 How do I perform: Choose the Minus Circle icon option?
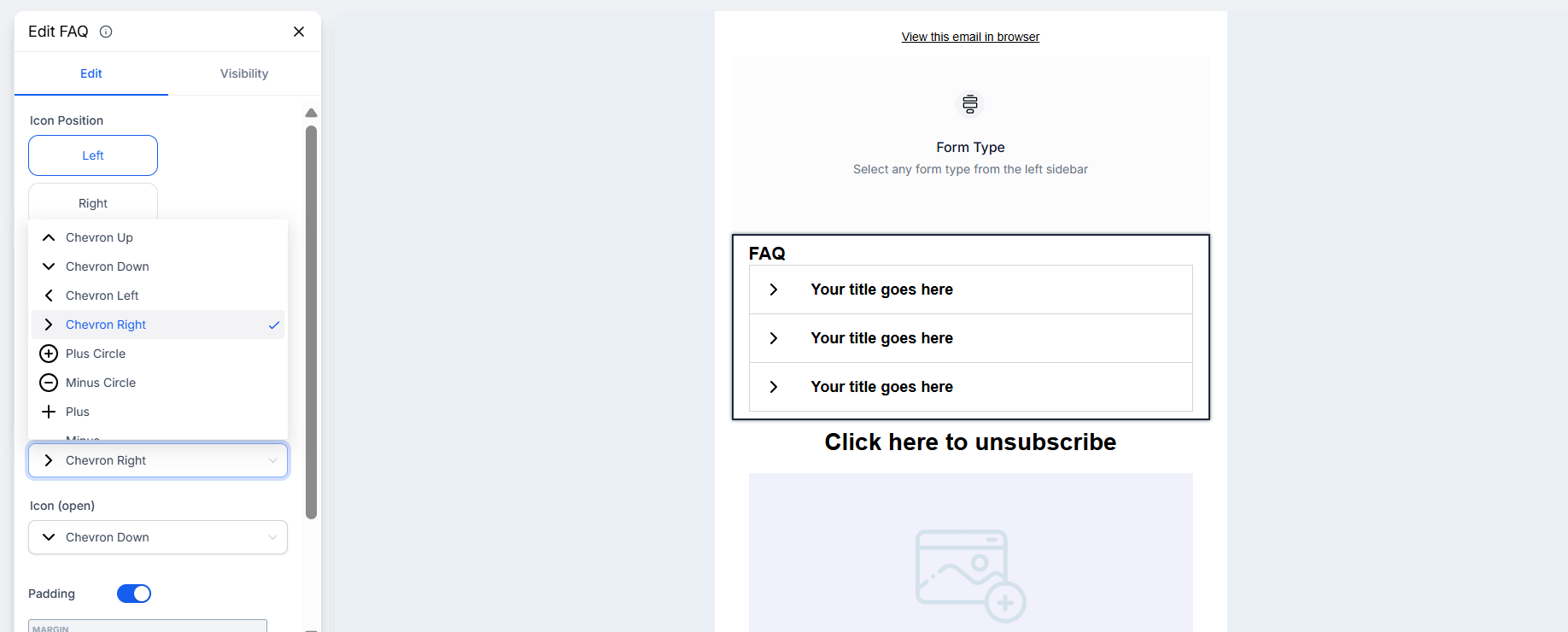tap(101, 383)
